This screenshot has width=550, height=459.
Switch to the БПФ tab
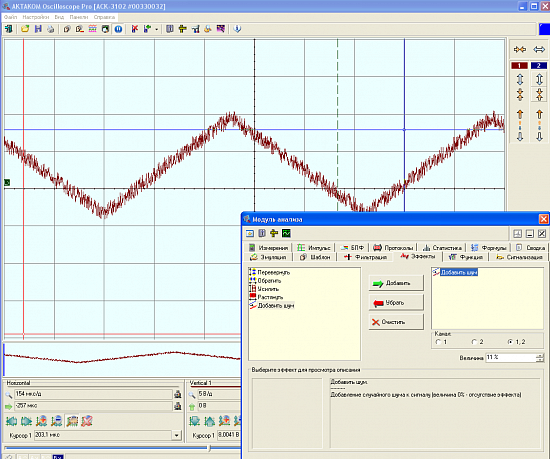(x=353, y=248)
